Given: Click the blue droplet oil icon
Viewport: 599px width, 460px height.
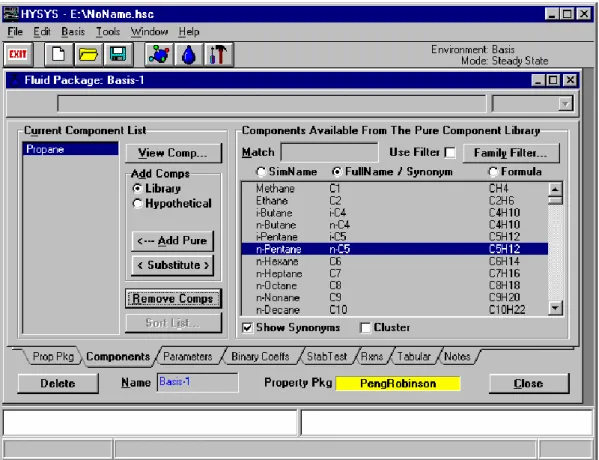Looking at the screenshot, I should click(189, 55).
